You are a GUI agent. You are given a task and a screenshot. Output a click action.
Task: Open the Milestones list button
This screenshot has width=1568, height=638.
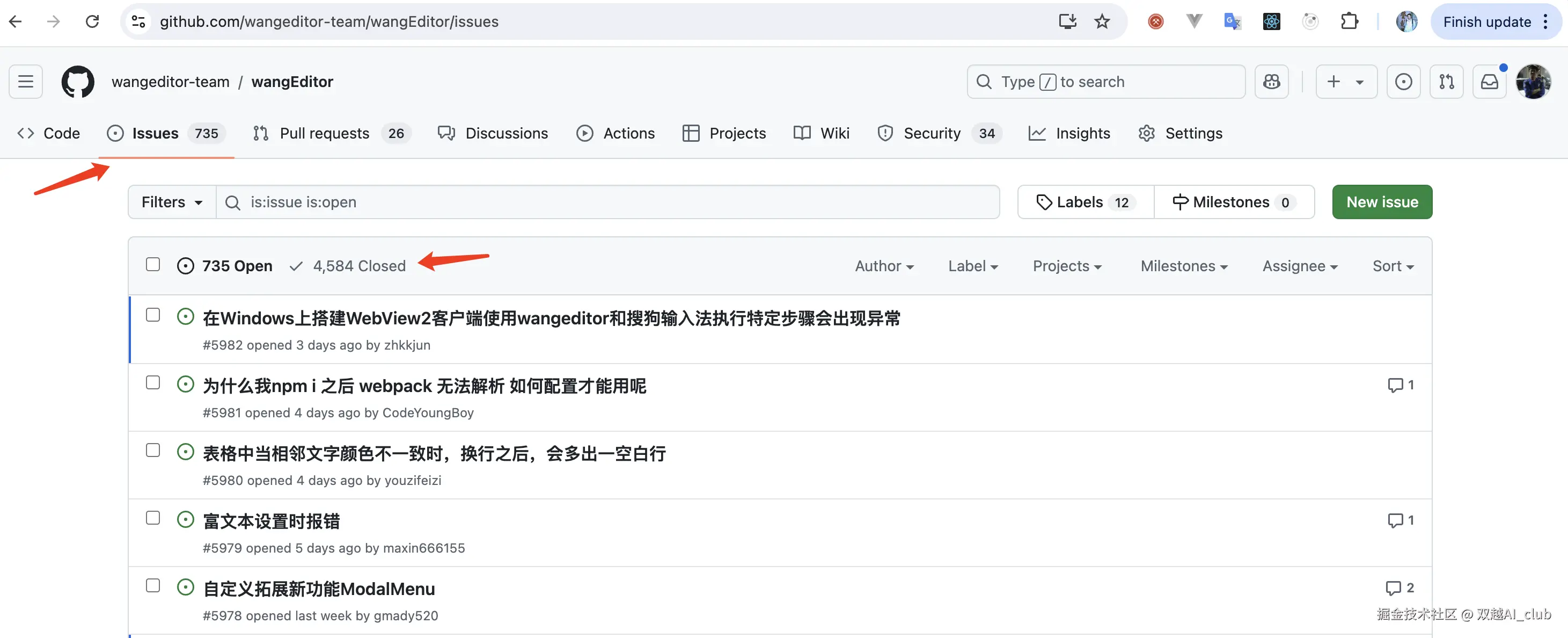tap(1234, 202)
